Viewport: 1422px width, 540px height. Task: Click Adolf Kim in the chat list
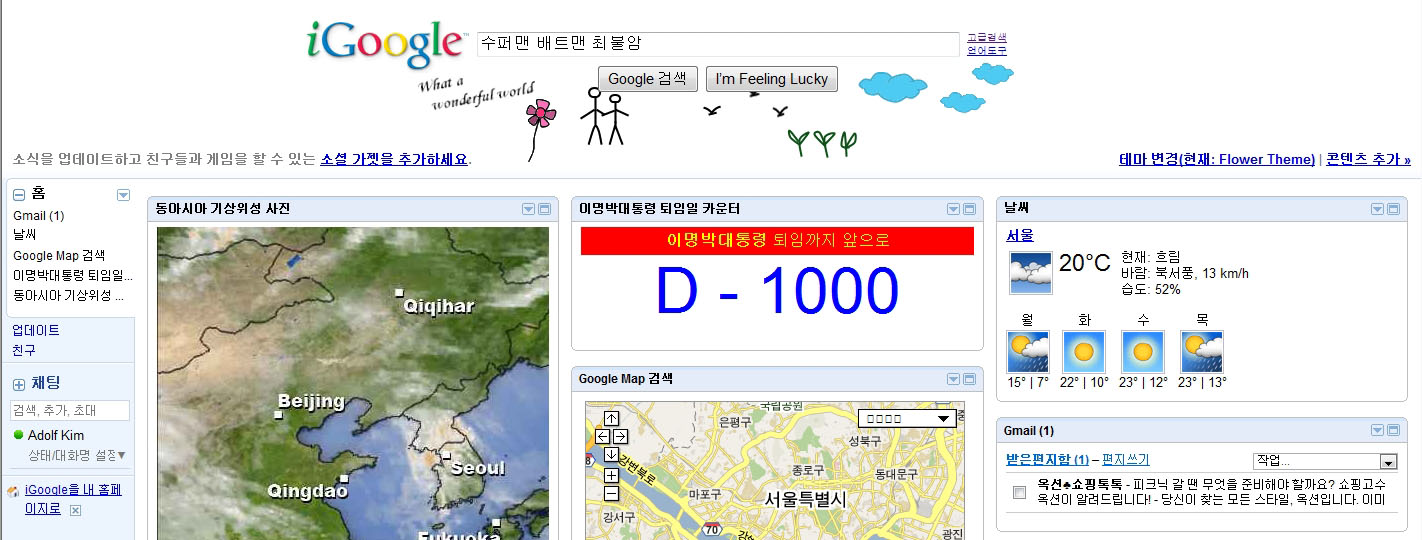(56, 436)
